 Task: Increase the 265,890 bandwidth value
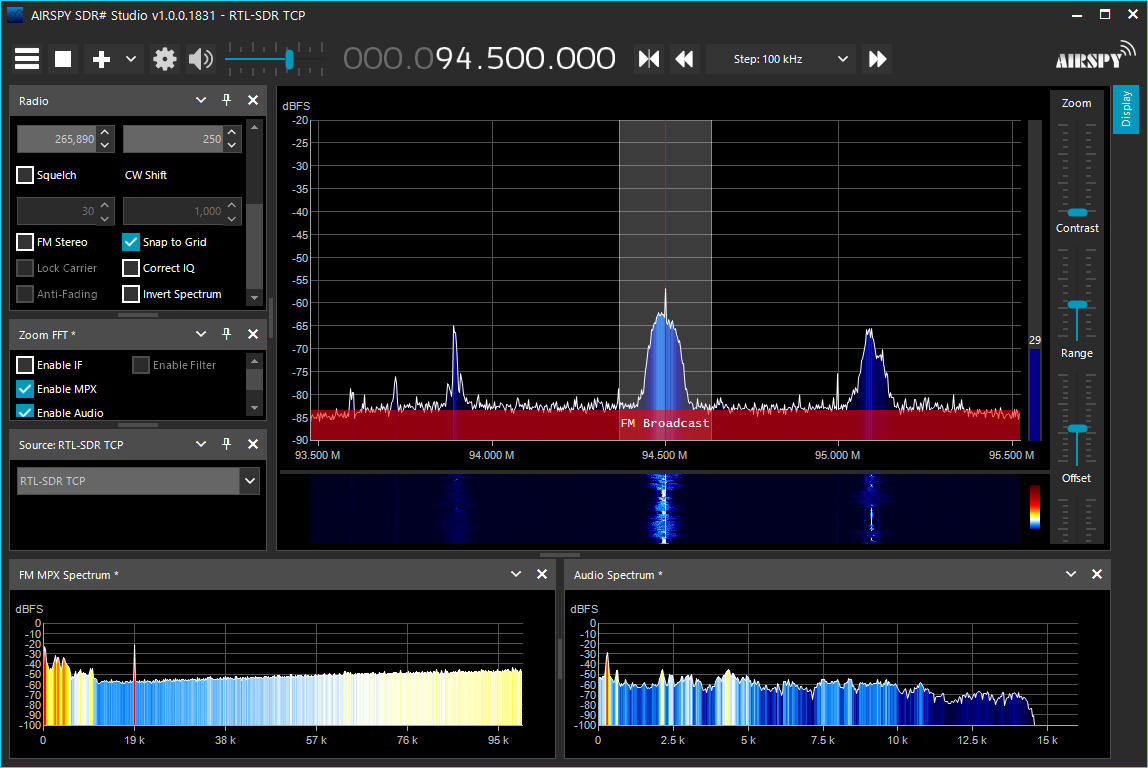click(105, 133)
